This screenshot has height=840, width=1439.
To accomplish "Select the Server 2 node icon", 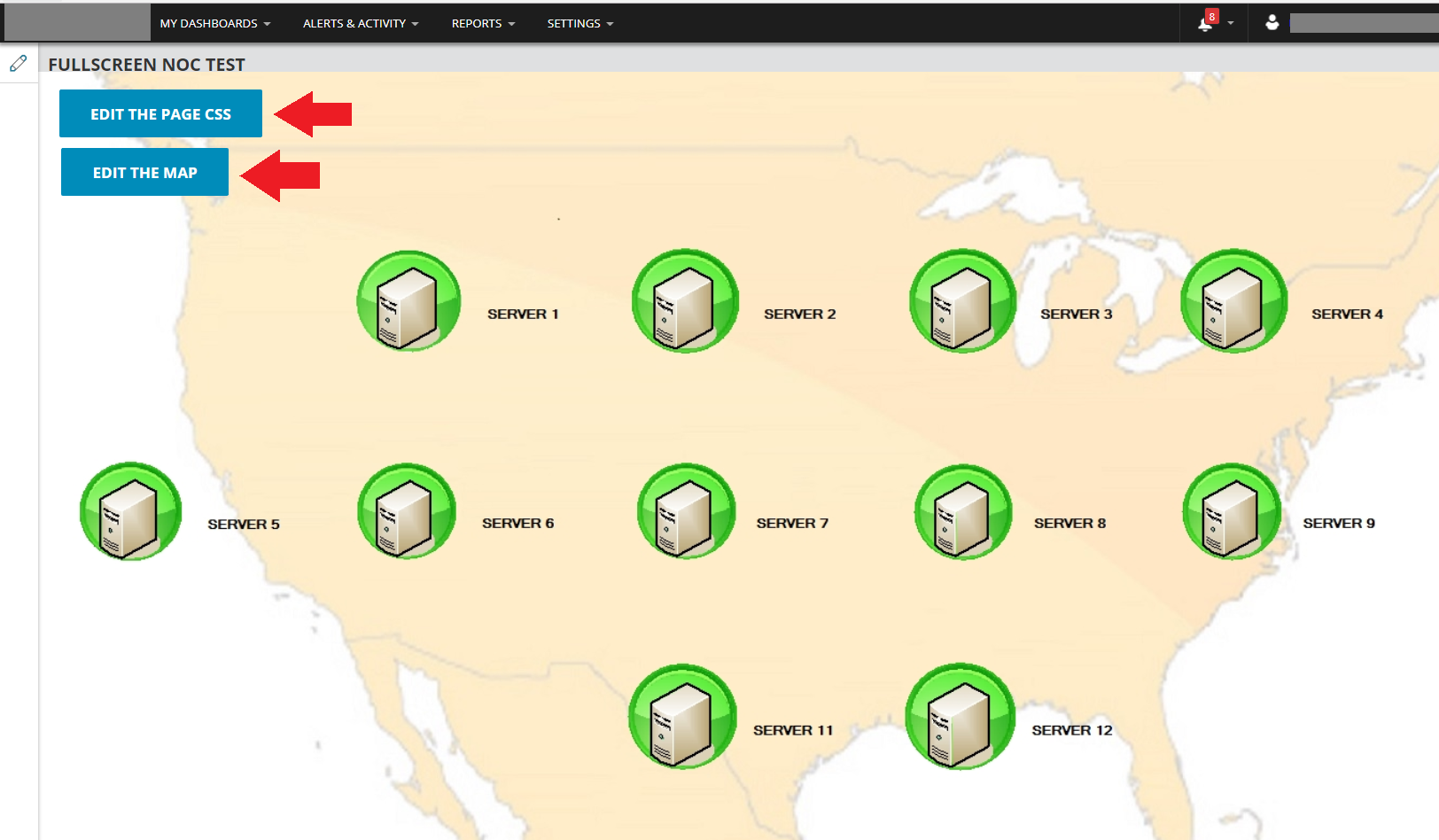I will click(685, 301).
